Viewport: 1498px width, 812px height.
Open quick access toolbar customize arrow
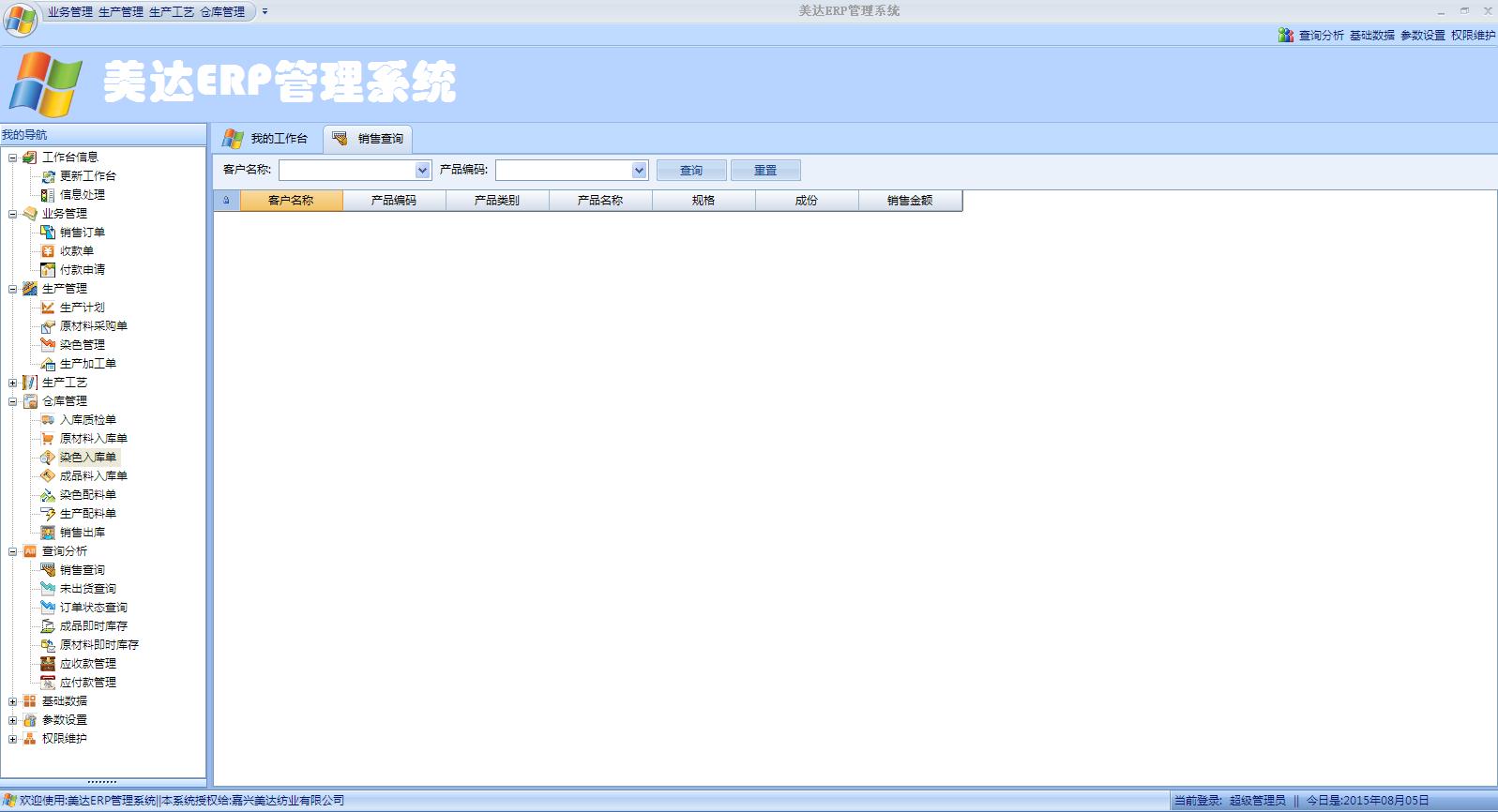pyautogui.click(x=265, y=12)
